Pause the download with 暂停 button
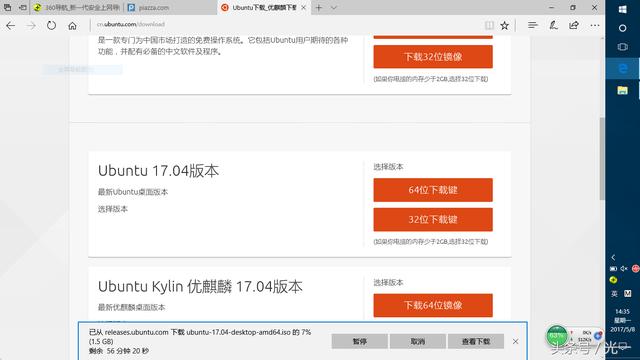The height and width of the screenshot is (360, 640). point(359,341)
